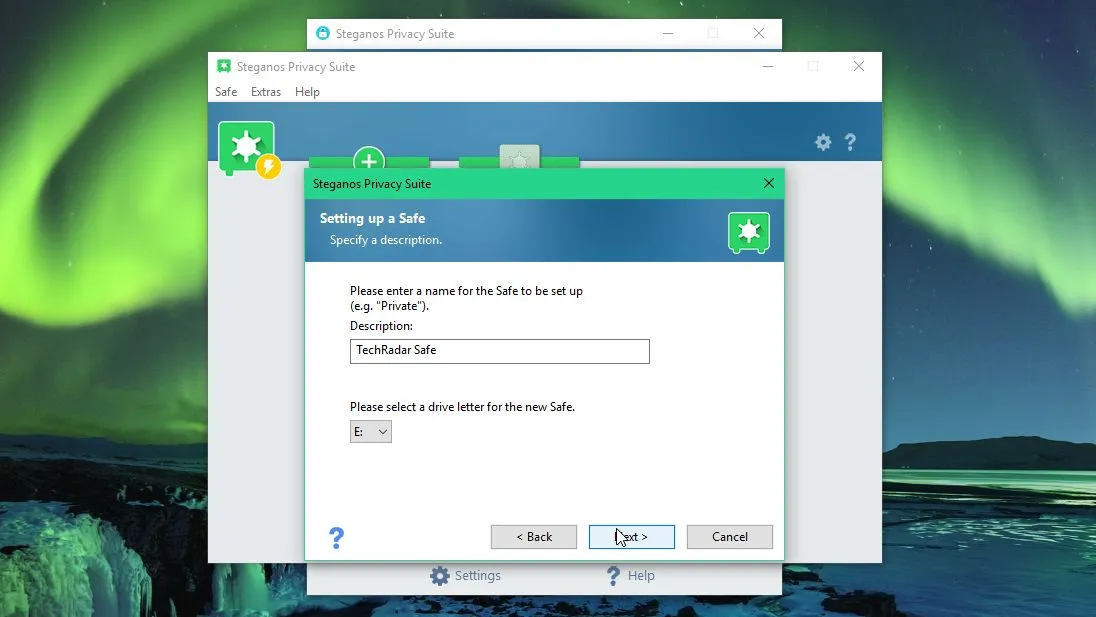1096x617 pixels.
Task: Open the Safe menu
Action: [x=226, y=92]
